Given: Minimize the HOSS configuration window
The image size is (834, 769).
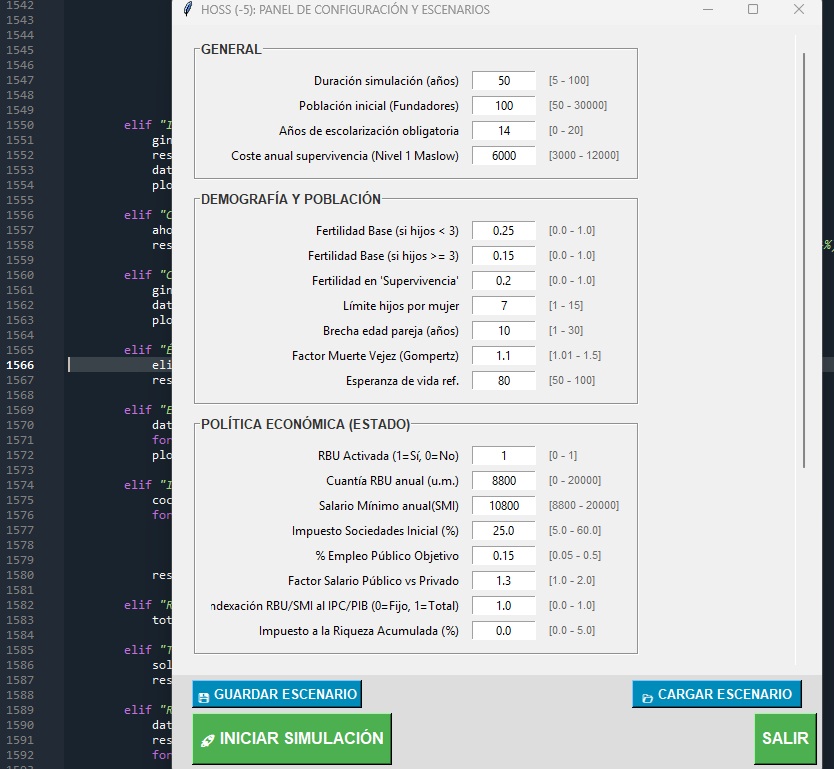Looking at the screenshot, I should 708,10.
